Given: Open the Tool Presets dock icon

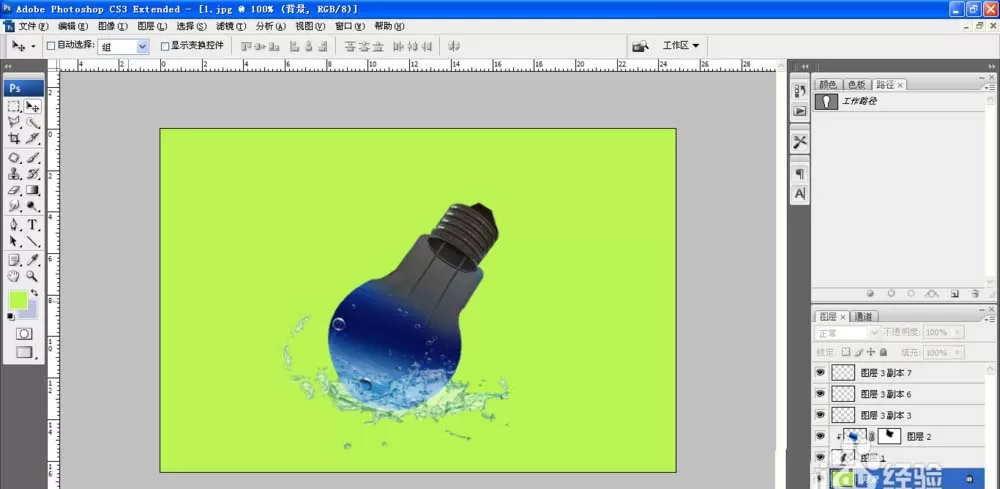Looking at the screenshot, I should coord(800,142).
